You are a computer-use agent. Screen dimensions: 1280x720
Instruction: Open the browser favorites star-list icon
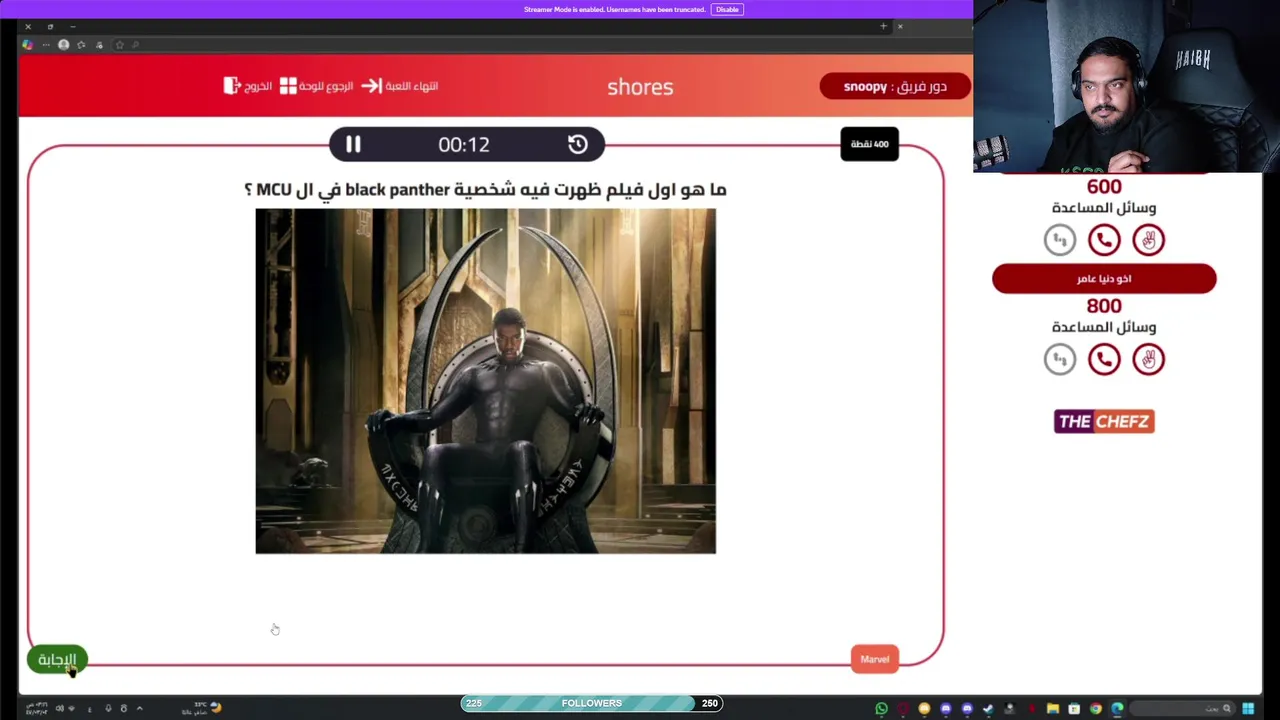click(x=81, y=44)
